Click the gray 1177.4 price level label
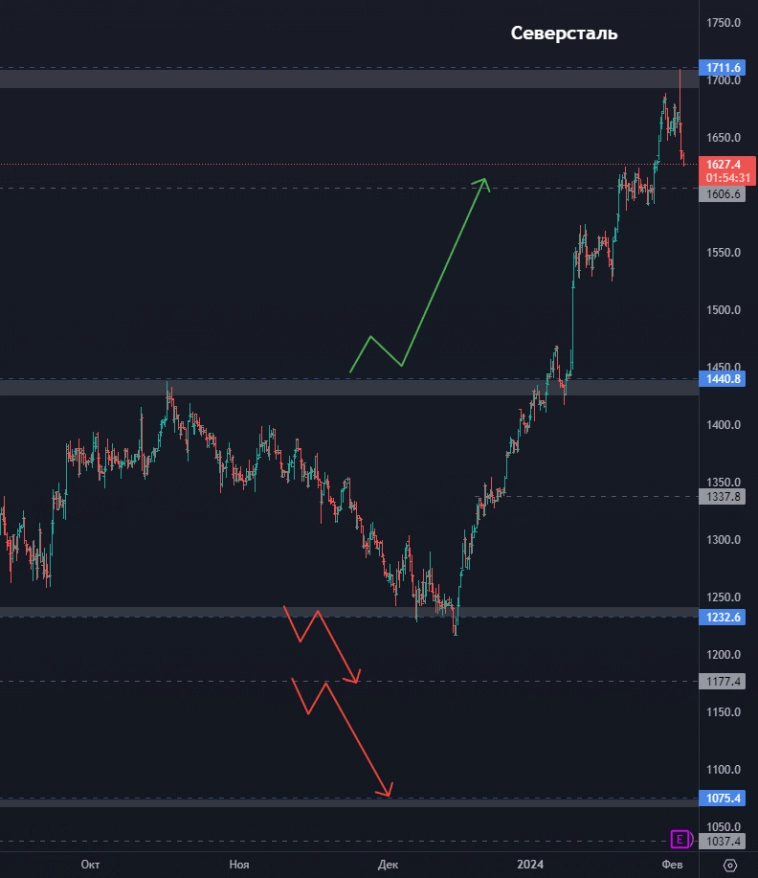The width and height of the screenshot is (758, 878). click(724, 681)
